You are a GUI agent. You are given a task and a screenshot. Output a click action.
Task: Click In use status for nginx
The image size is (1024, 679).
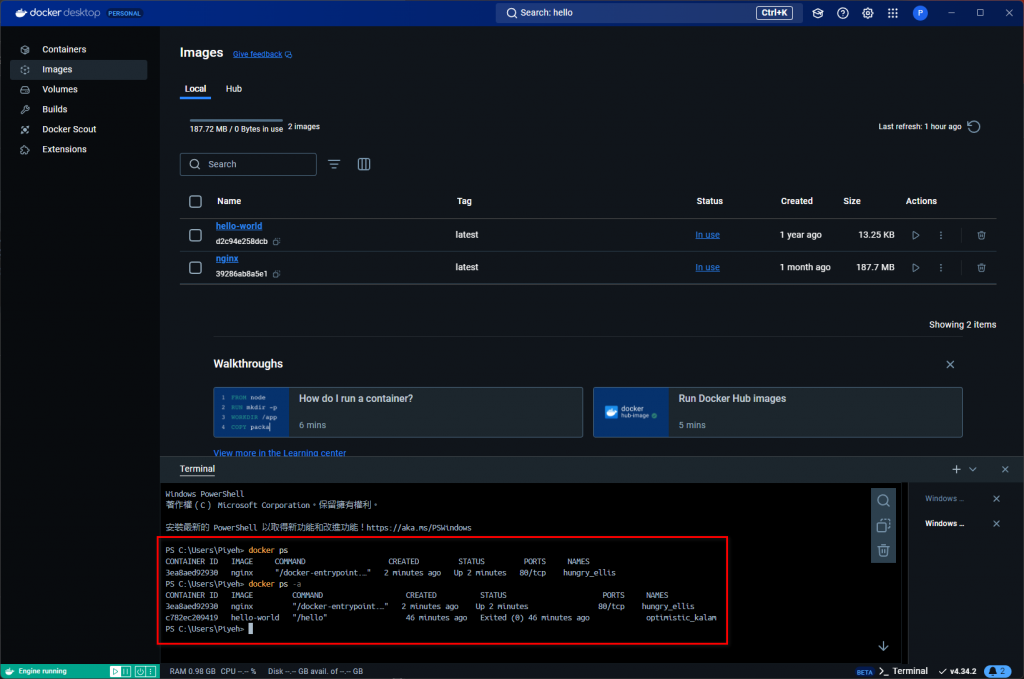707,268
